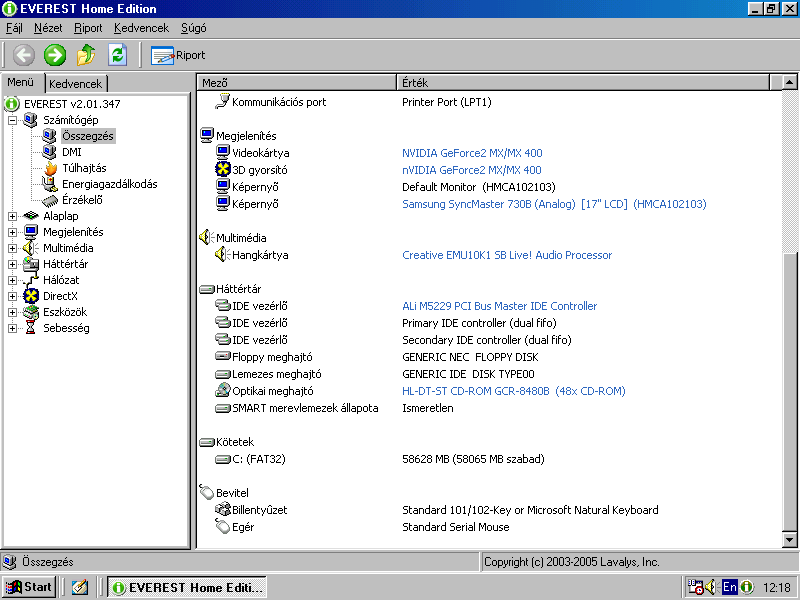The height and width of the screenshot is (600, 800).
Task: Click the Refresh toolbar icon
Action: click(x=117, y=55)
